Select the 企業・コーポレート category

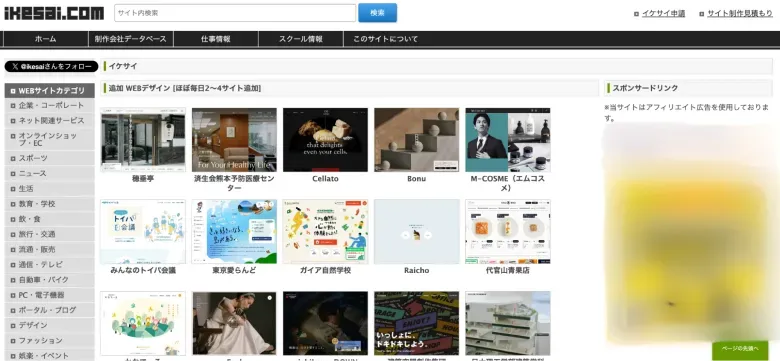50,105
